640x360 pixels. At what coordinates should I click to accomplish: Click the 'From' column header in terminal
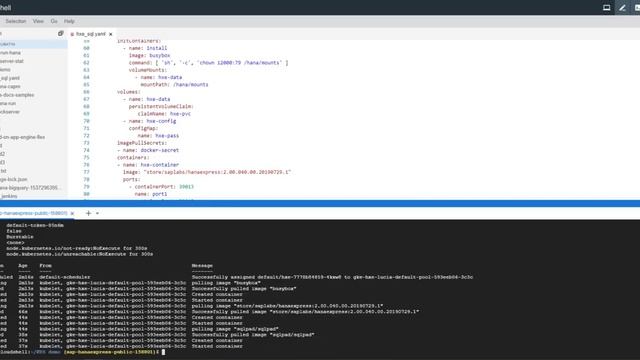coord(45,266)
